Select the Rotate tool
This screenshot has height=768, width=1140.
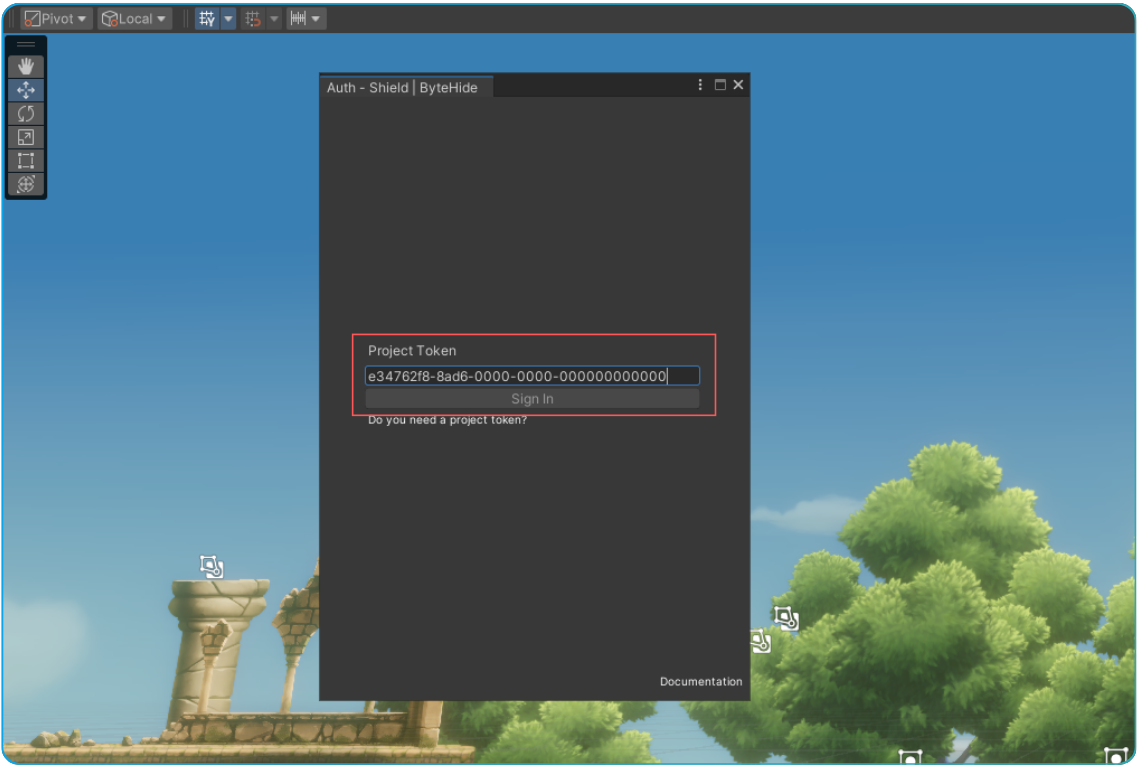click(26, 114)
